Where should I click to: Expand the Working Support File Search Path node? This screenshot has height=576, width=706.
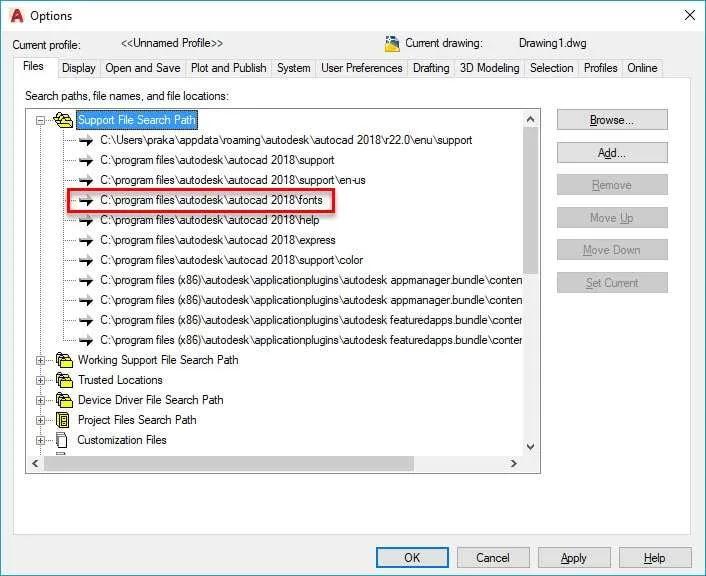click(x=41, y=360)
